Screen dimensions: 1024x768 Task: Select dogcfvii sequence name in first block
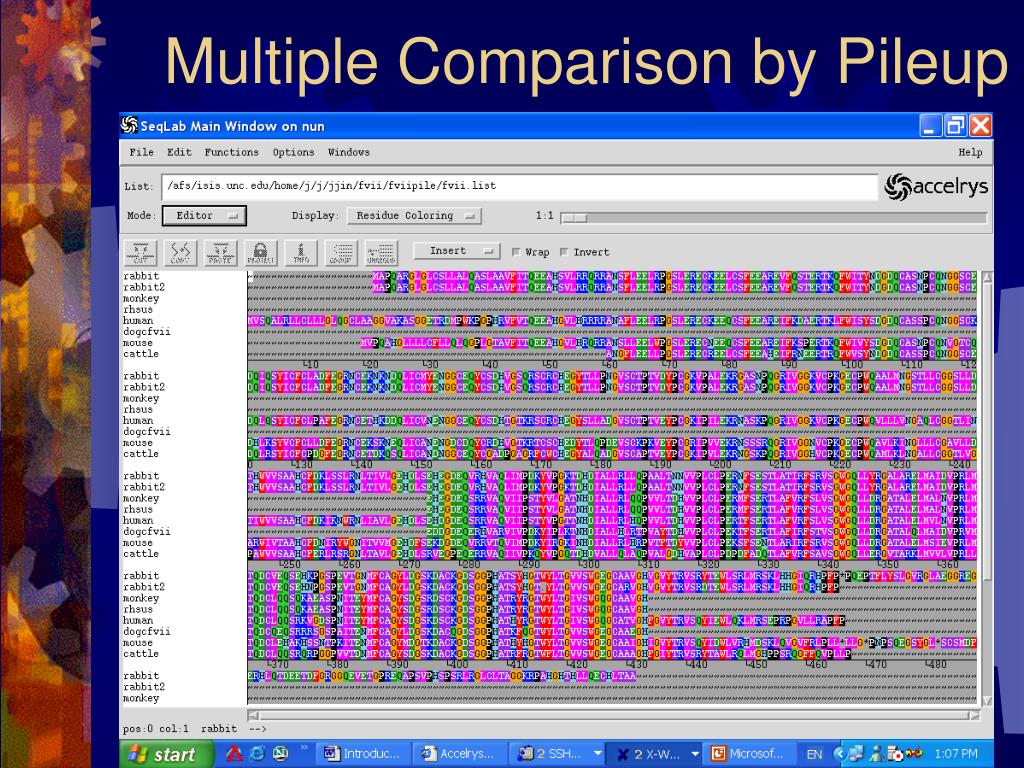[x=147, y=332]
